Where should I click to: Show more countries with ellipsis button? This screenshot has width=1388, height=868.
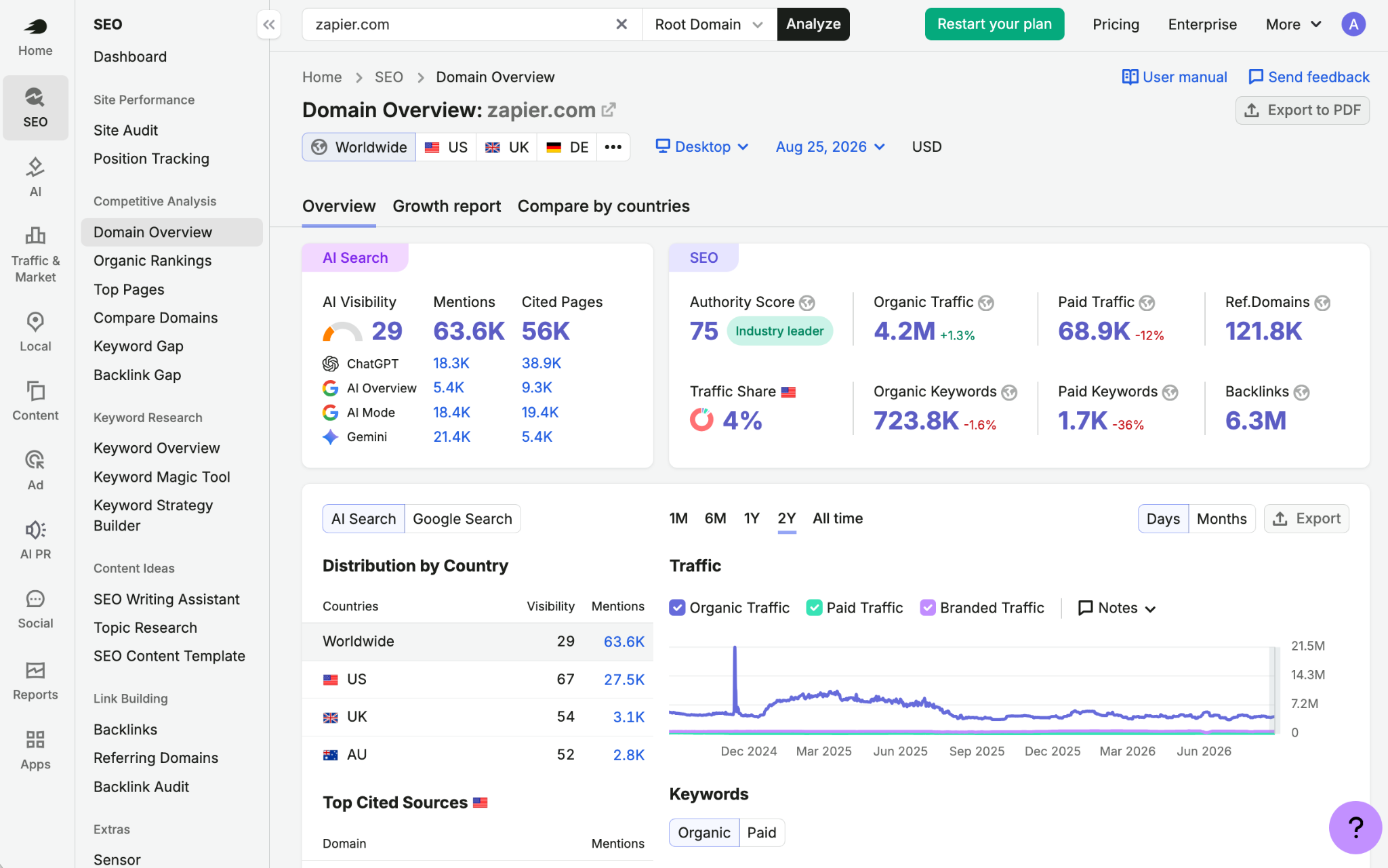tap(613, 147)
